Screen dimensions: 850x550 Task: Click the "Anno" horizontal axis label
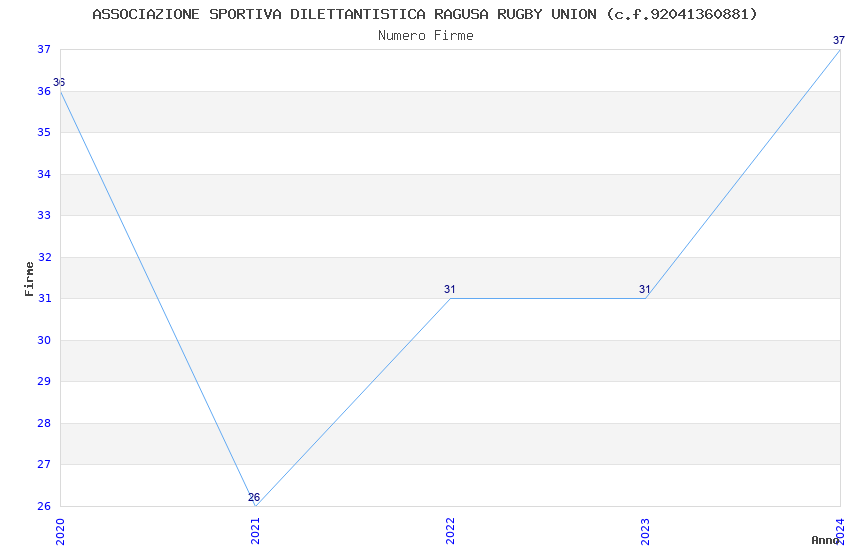pyautogui.click(x=825, y=540)
